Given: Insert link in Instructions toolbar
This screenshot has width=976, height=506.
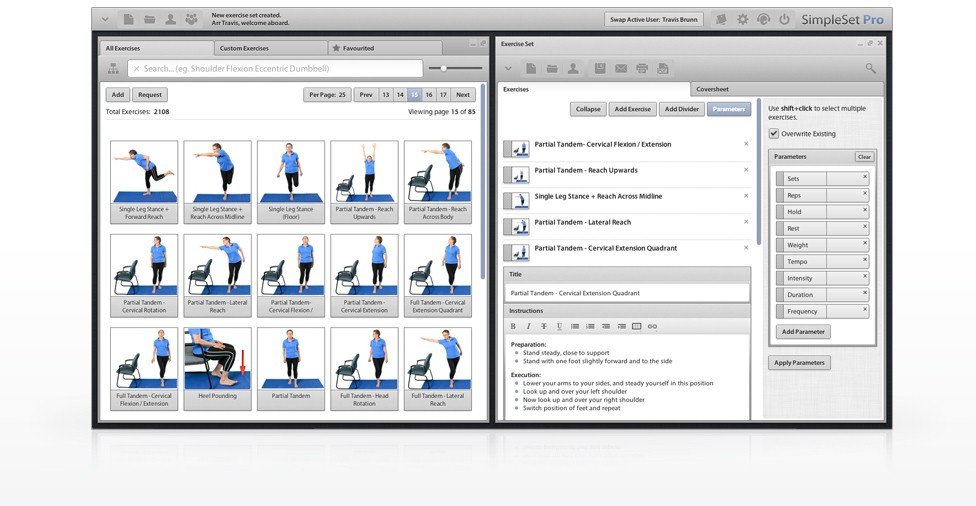Looking at the screenshot, I should 652,326.
